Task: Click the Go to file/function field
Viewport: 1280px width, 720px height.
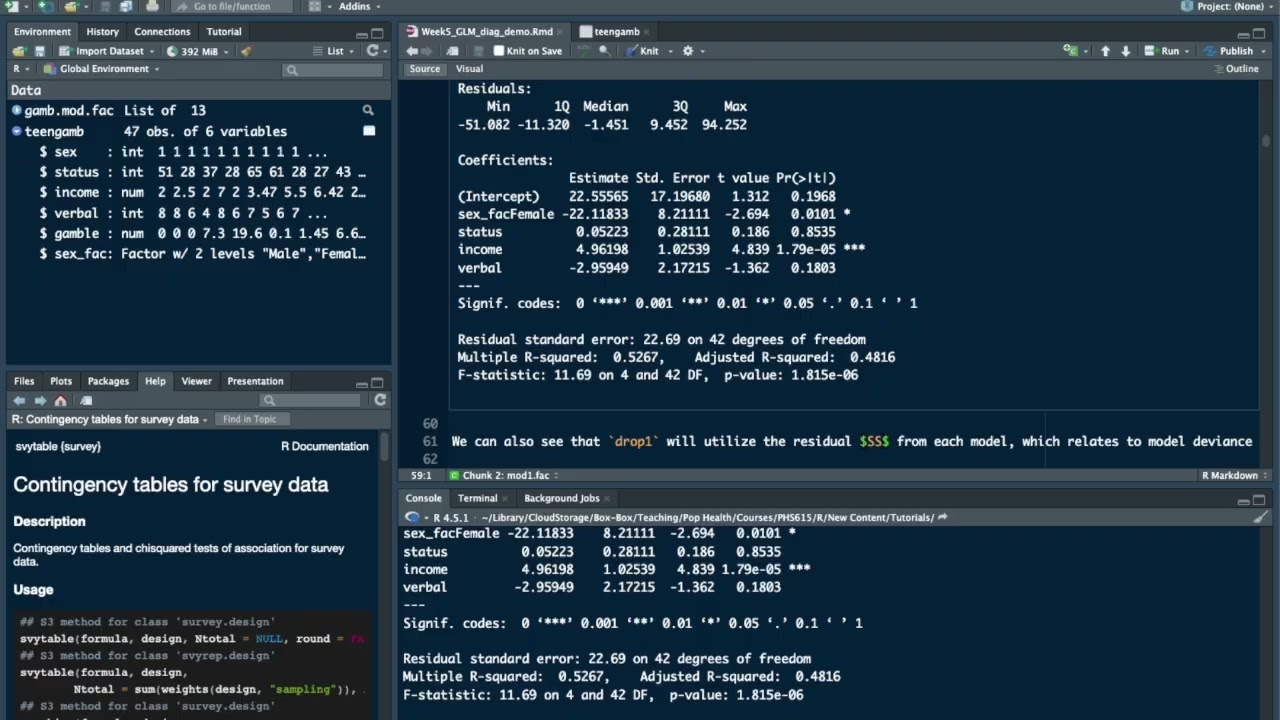Action: pyautogui.click(x=231, y=6)
